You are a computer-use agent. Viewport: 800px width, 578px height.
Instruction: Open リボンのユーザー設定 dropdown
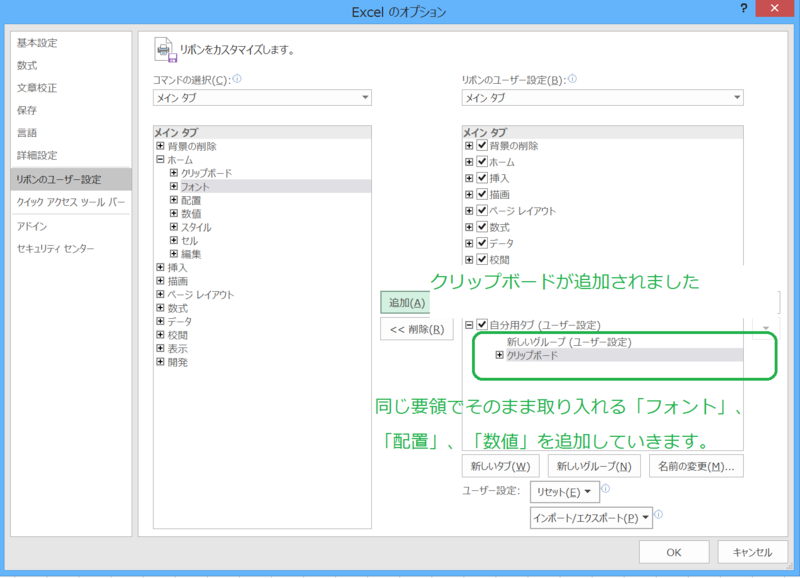coord(603,97)
